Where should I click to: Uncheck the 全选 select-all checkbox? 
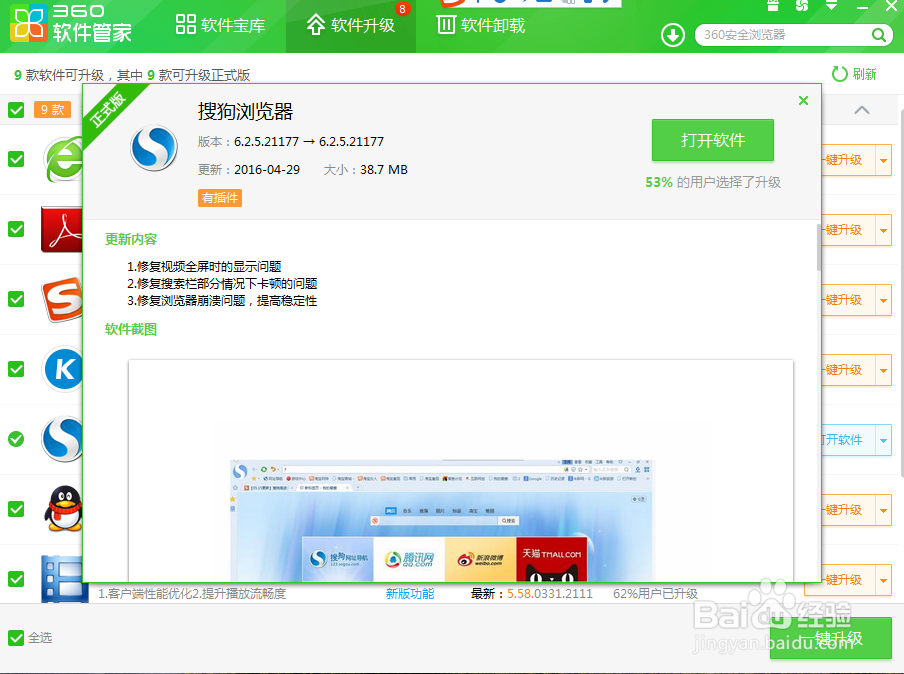pyautogui.click(x=18, y=637)
